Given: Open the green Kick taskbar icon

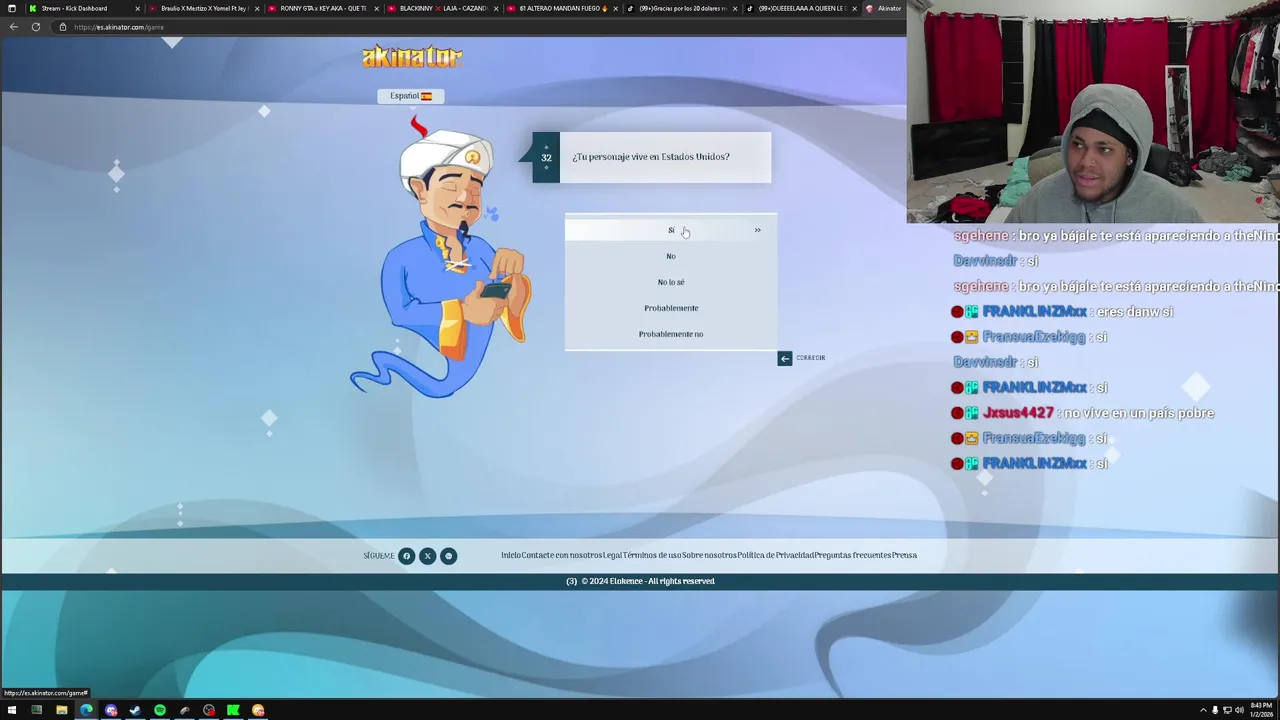Looking at the screenshot, I should (x=233, y=710).
